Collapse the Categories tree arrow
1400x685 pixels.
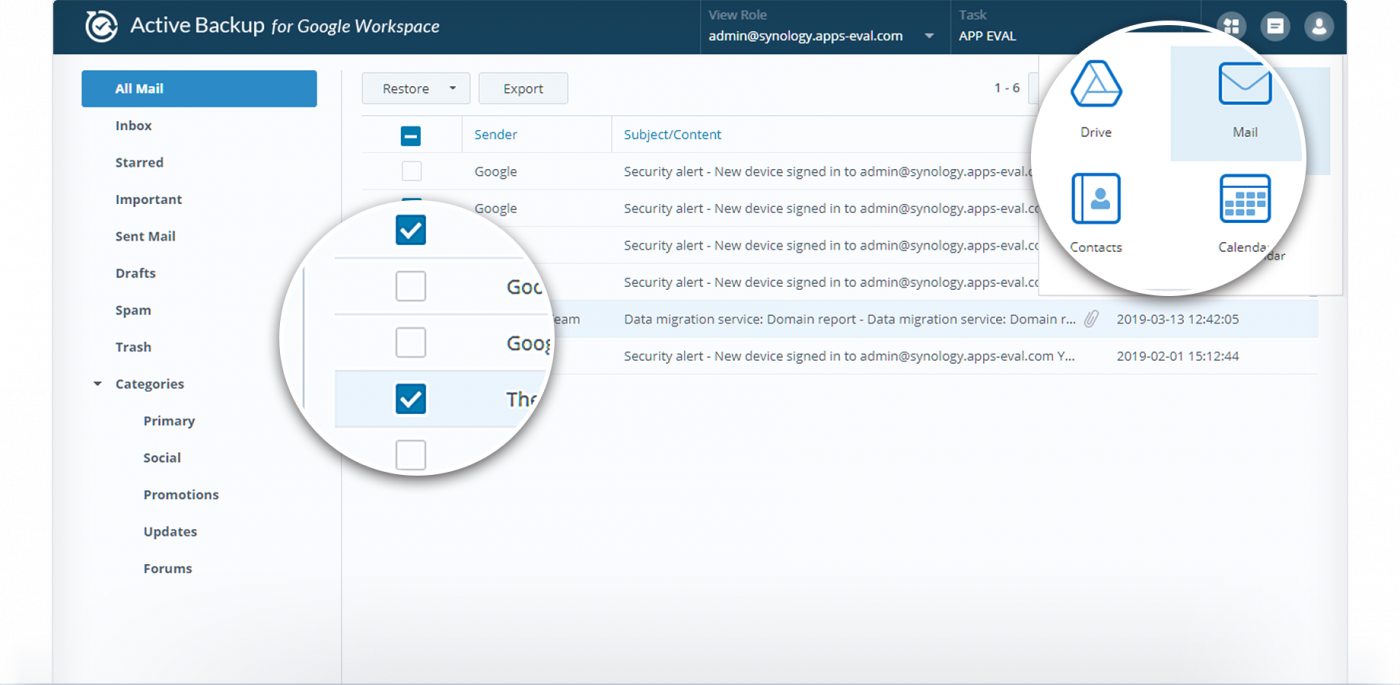tap(97, 384)
